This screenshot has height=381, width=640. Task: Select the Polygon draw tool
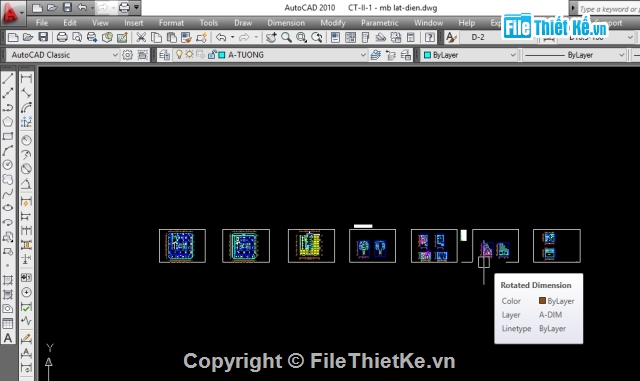pyautogui.click(x=8, y=122)
